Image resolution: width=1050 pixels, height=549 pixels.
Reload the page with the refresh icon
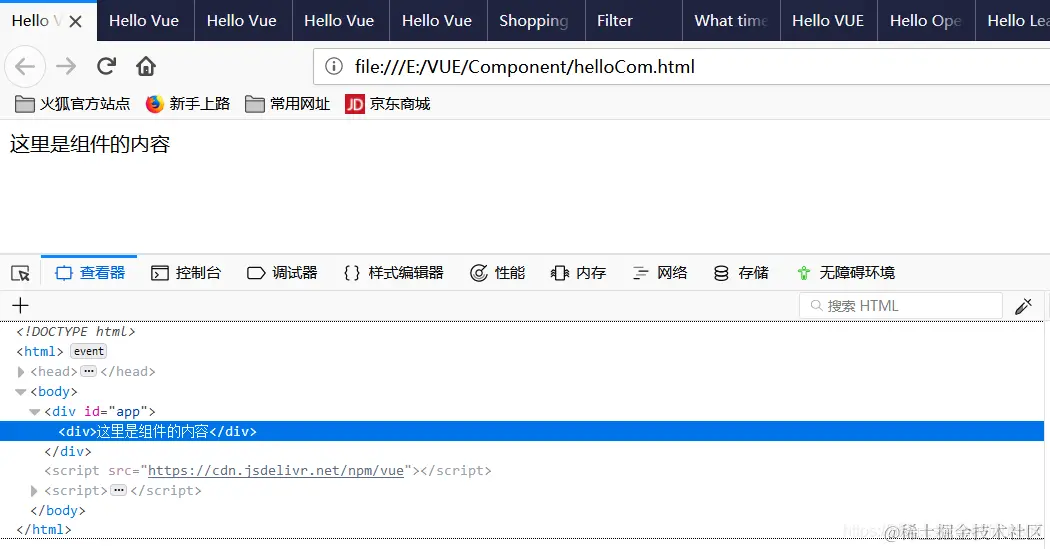(x=106, y=66)
